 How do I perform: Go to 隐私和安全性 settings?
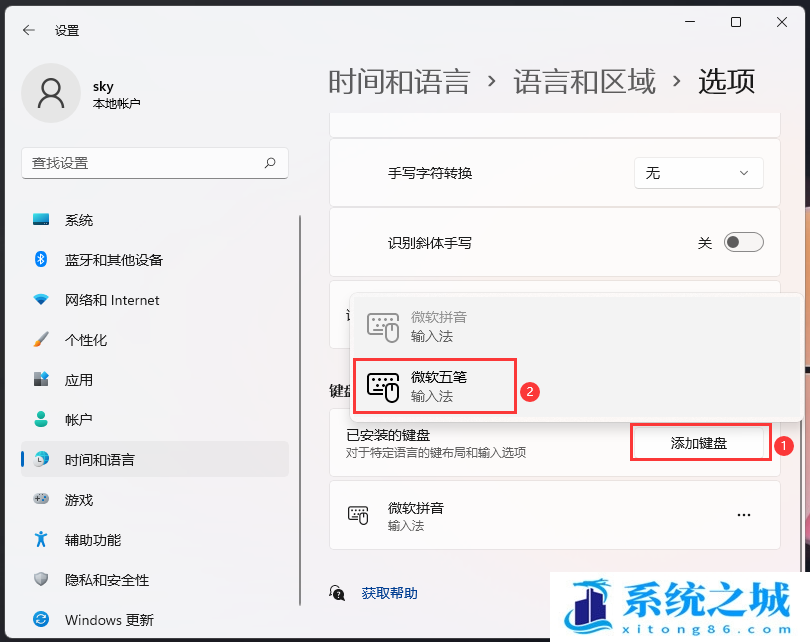pos(154,580)
